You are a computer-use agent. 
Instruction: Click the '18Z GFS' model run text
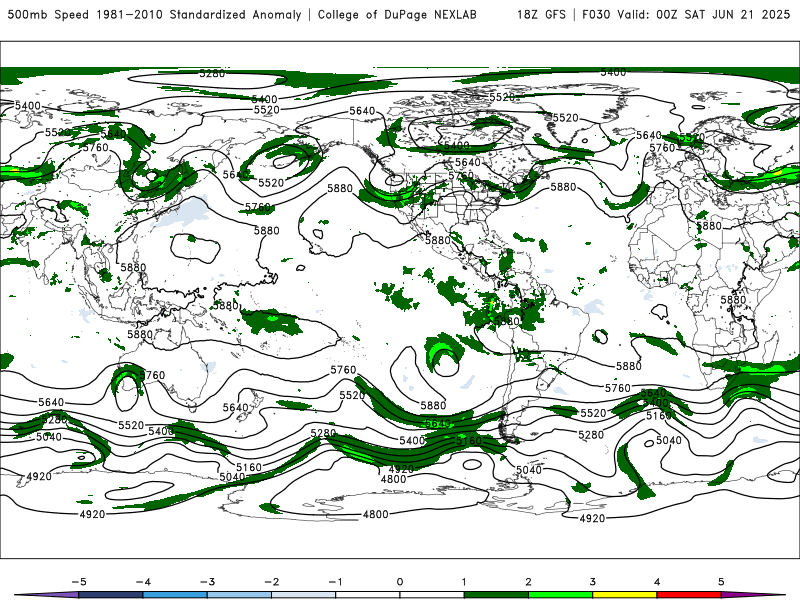coord(541,15)
